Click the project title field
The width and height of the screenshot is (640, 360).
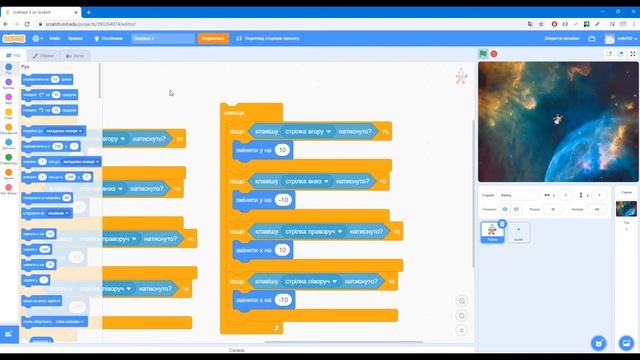(163, 38)
